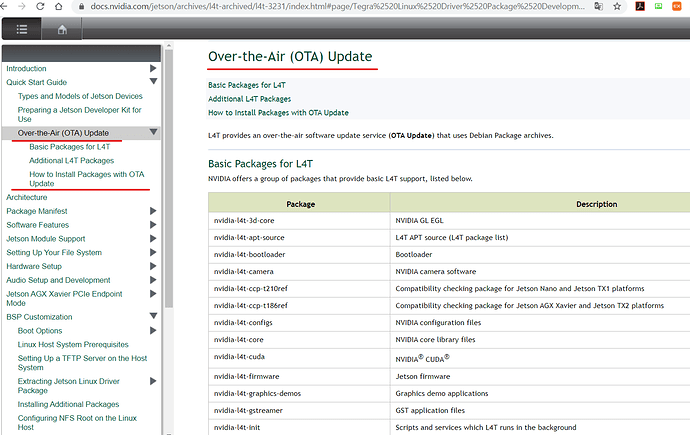Viewport: 690px width, 435px height.
Task: Follow content link Additional L4T Packages
Action: [250, 99]
